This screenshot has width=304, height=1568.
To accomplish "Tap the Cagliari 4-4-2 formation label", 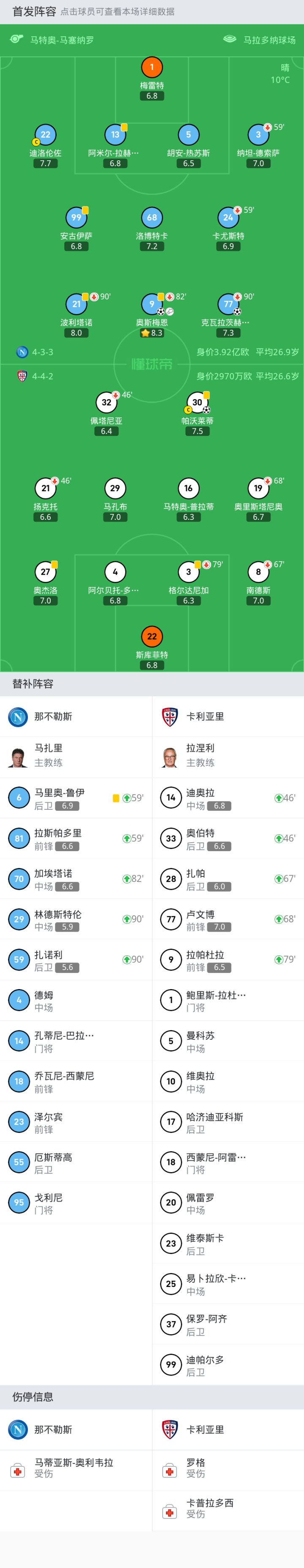I will (43, 376).
